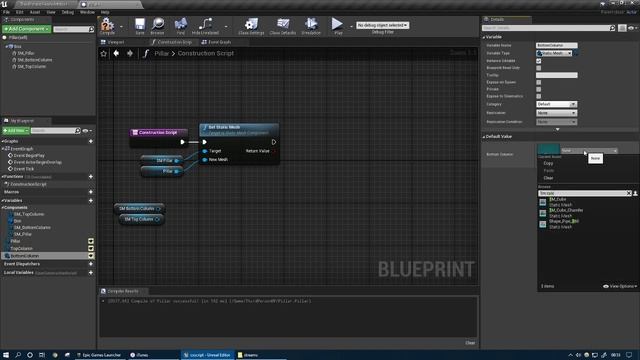Click the plus icon beside Variables
Image resolution: width=640 pixels, height=360 pixels.
pos(91,201)
